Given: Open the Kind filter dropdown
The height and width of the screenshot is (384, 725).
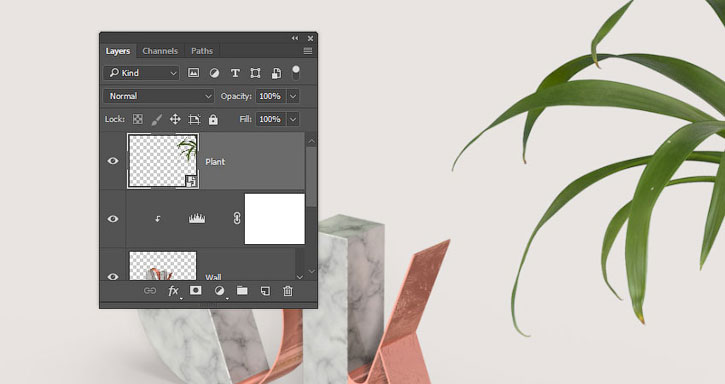Looking at the screenshot, I should [141, 73].
